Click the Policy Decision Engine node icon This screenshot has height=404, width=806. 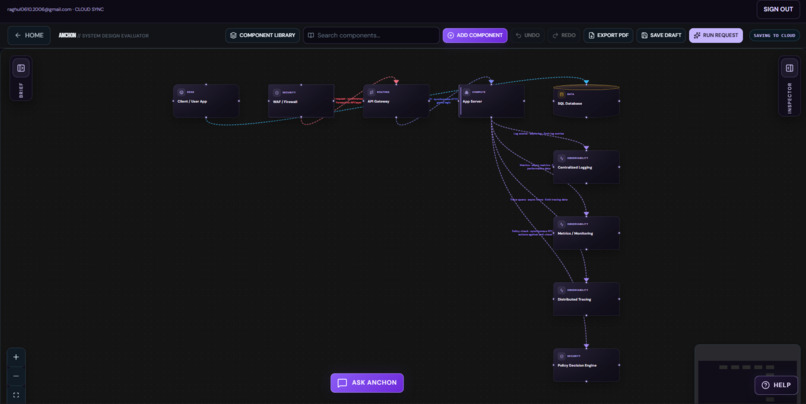[x=561, y=356]
